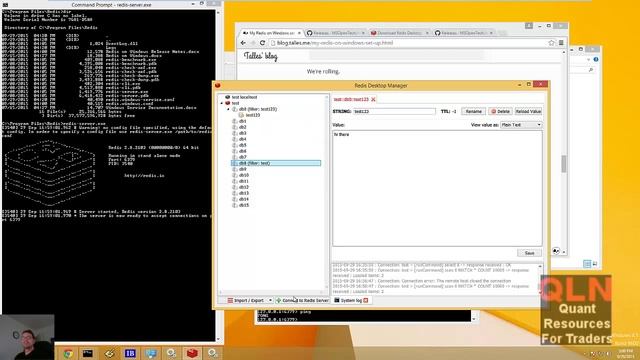The width and height of the screenshot is (640, 360).
Task: Reload the Chrome page
Action: 262,43
